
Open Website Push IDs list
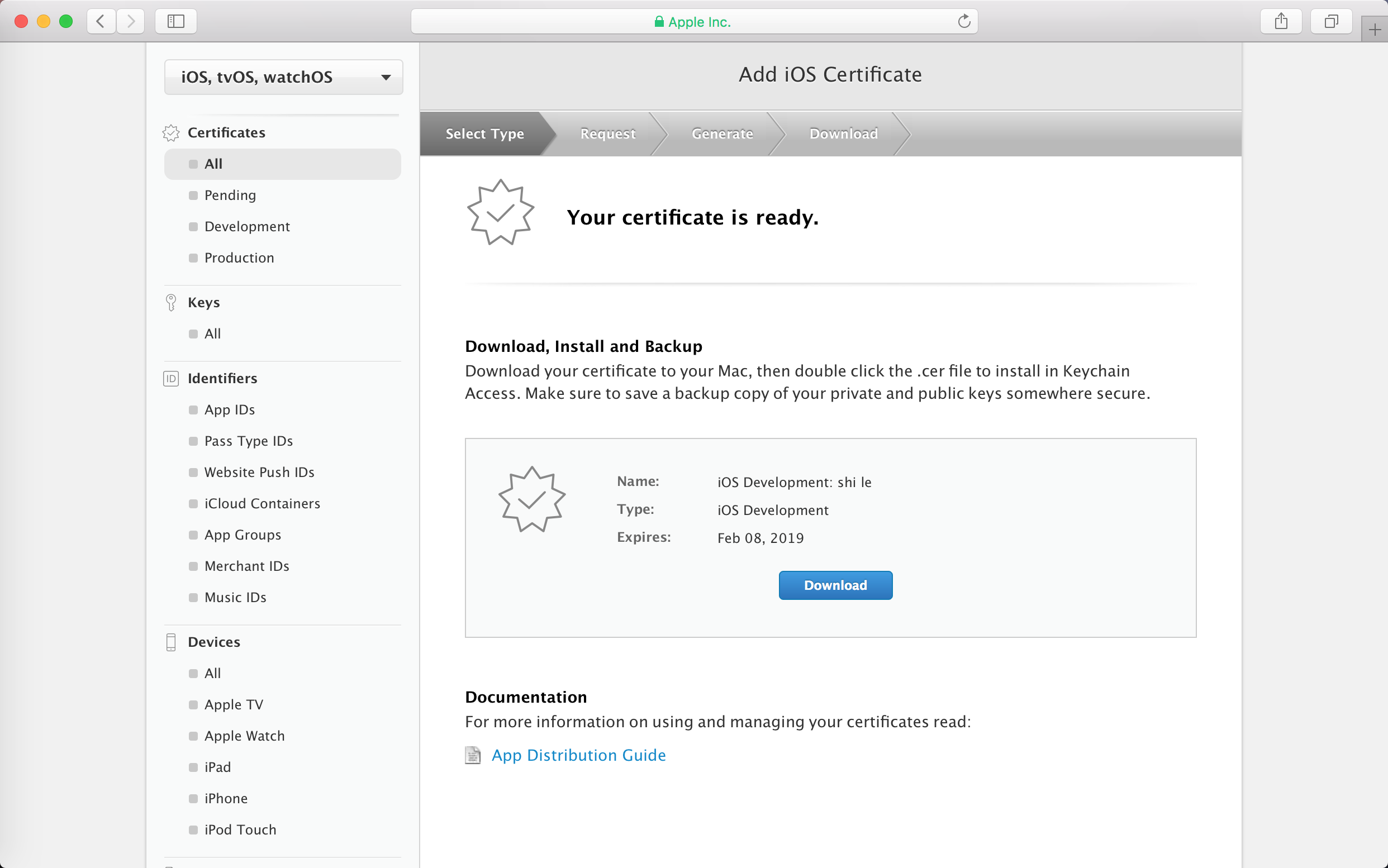click(x=260, y=473)
